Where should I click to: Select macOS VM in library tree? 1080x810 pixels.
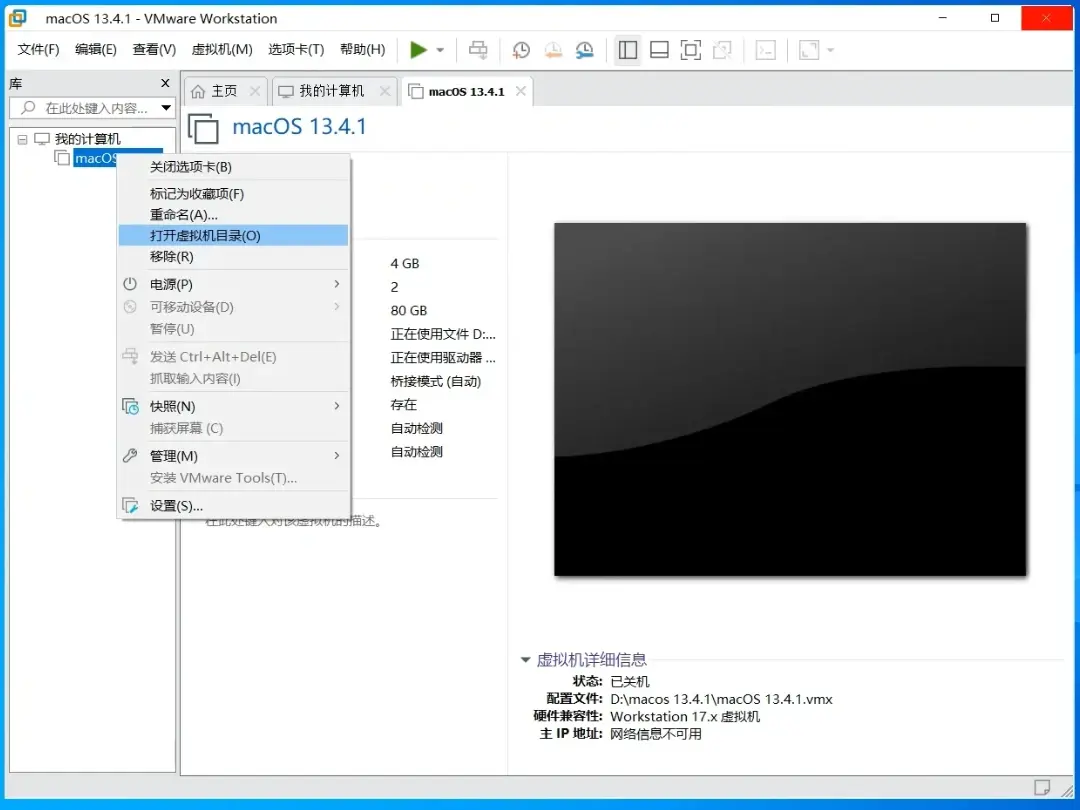[96, 158]
